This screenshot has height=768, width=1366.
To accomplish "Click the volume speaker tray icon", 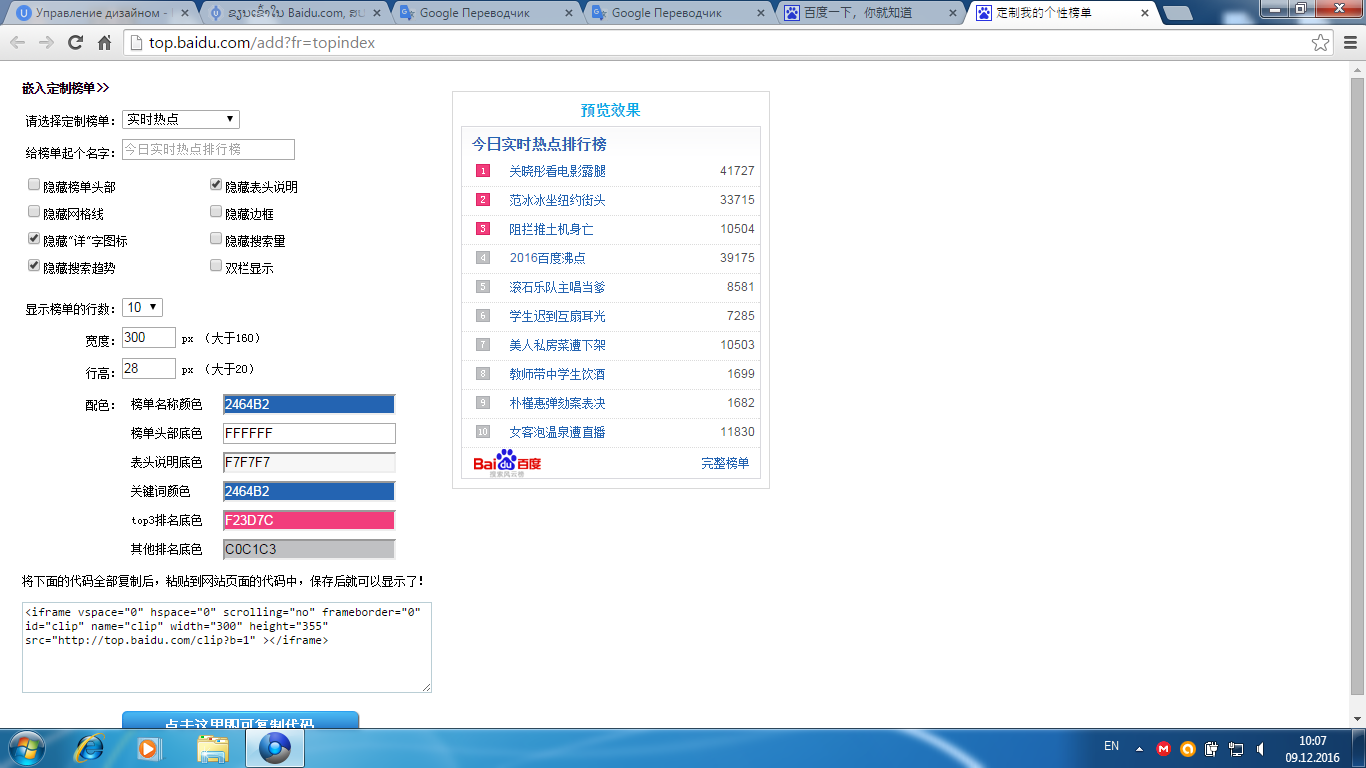I will 1261,748.
